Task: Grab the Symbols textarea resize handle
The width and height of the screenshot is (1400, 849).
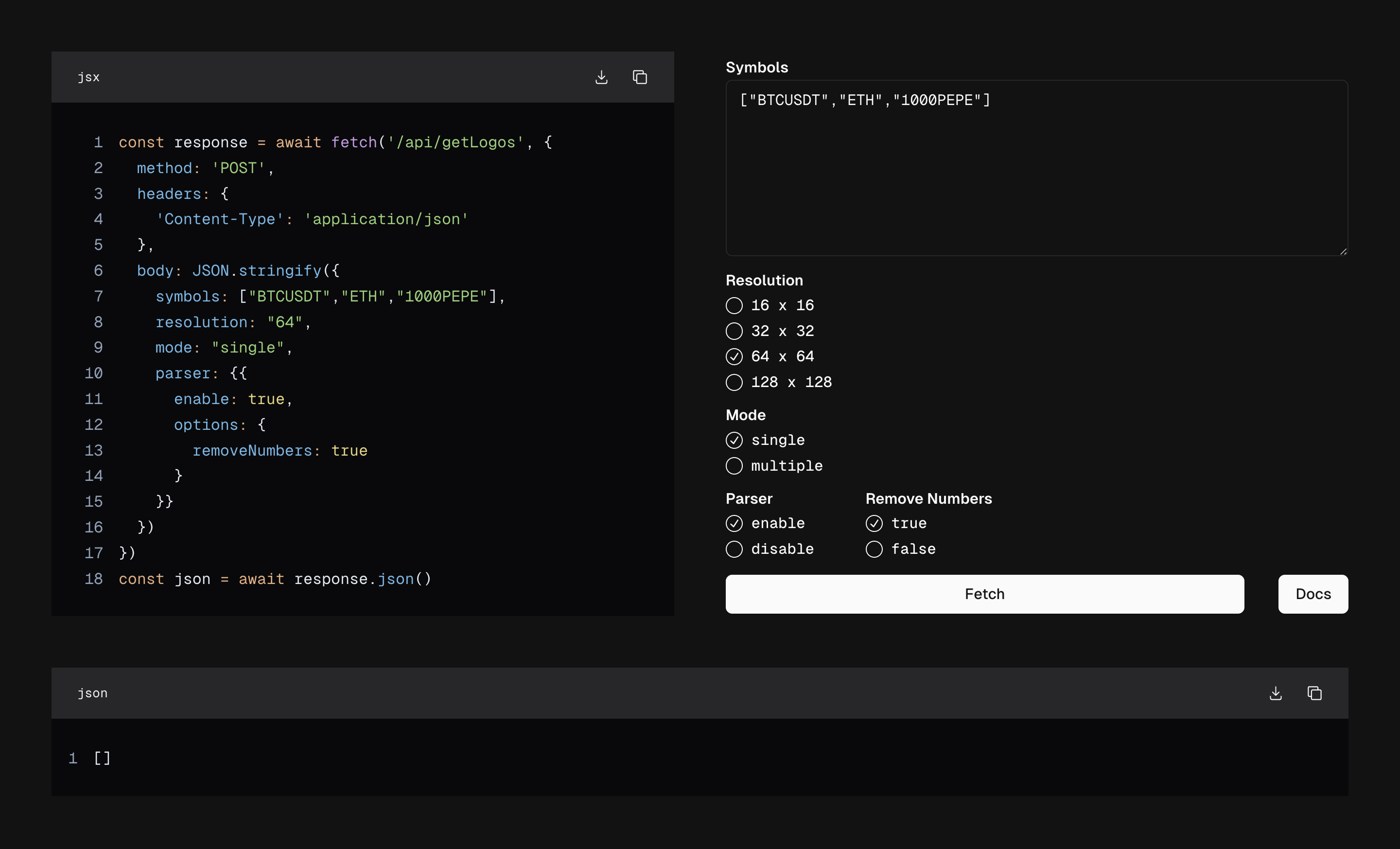Action: coord(1343,251)
